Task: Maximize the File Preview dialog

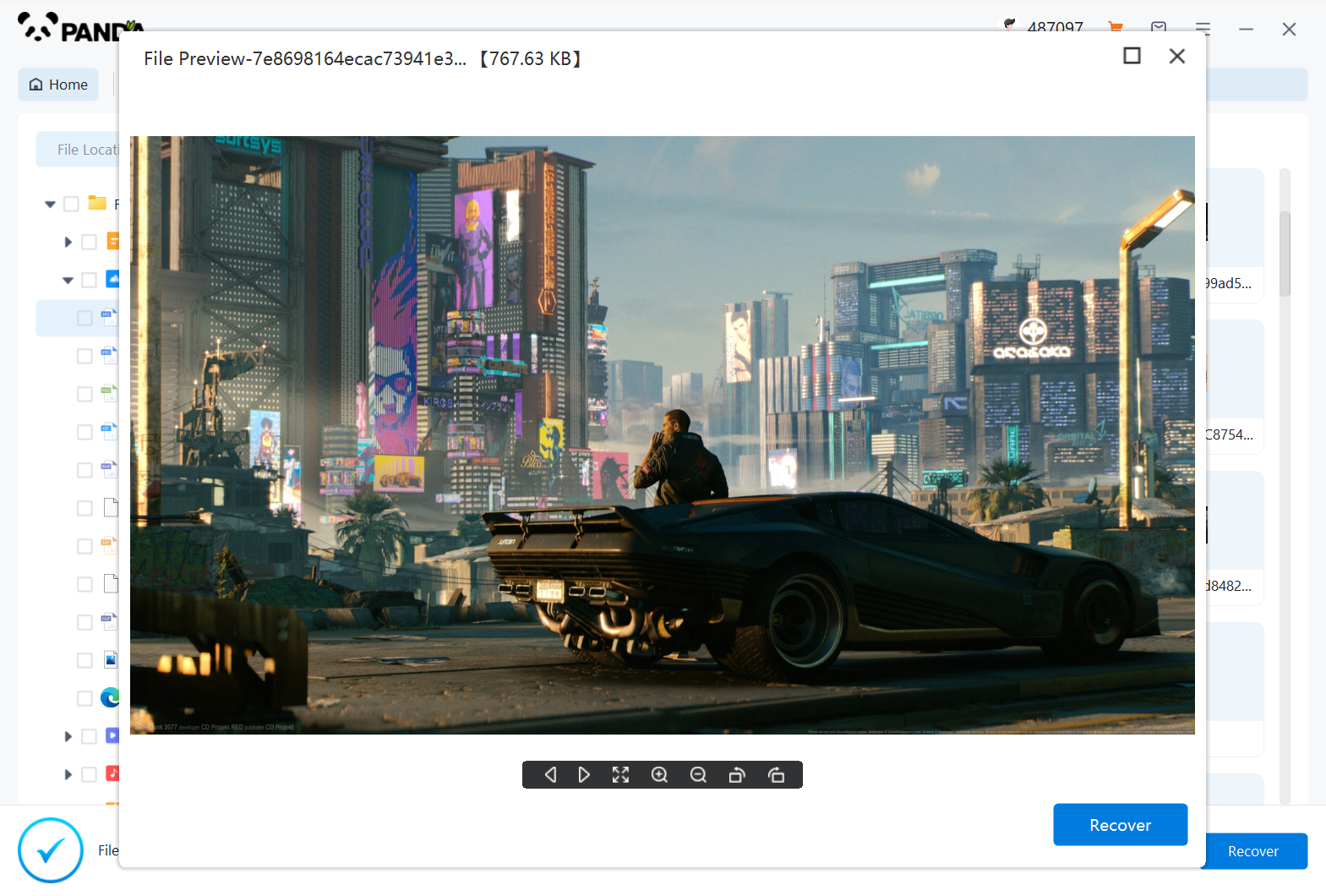Action: 1132,56
